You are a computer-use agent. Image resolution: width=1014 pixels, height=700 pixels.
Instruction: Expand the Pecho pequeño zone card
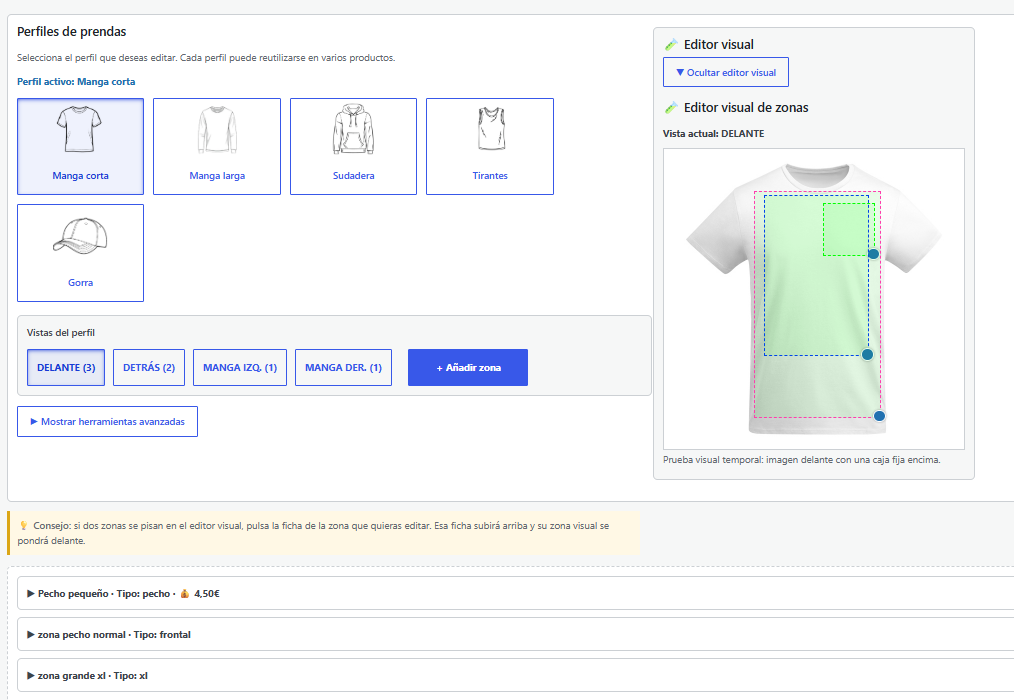pos(516,593)
